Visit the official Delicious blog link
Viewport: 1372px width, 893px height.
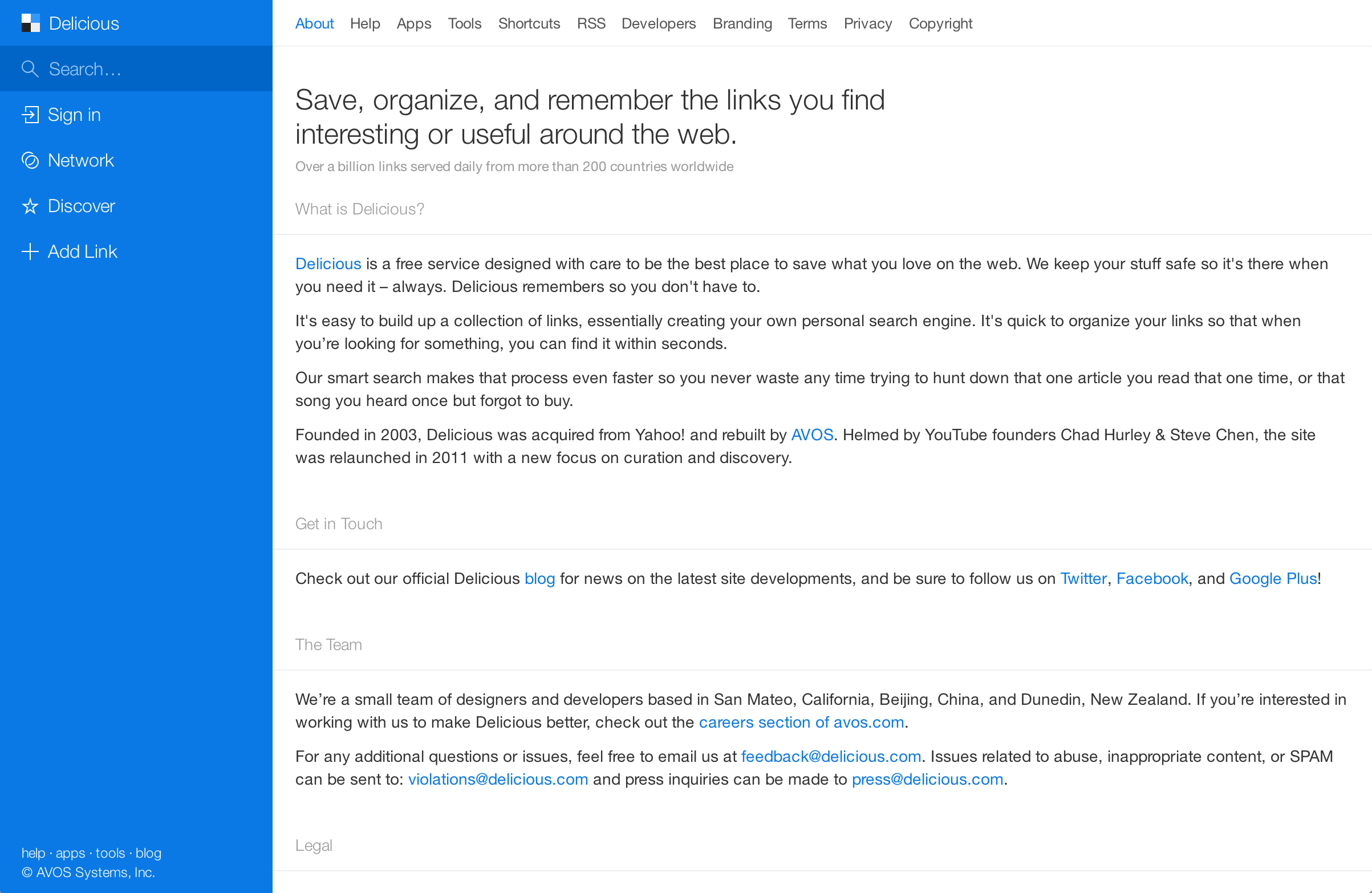point(539,578)
